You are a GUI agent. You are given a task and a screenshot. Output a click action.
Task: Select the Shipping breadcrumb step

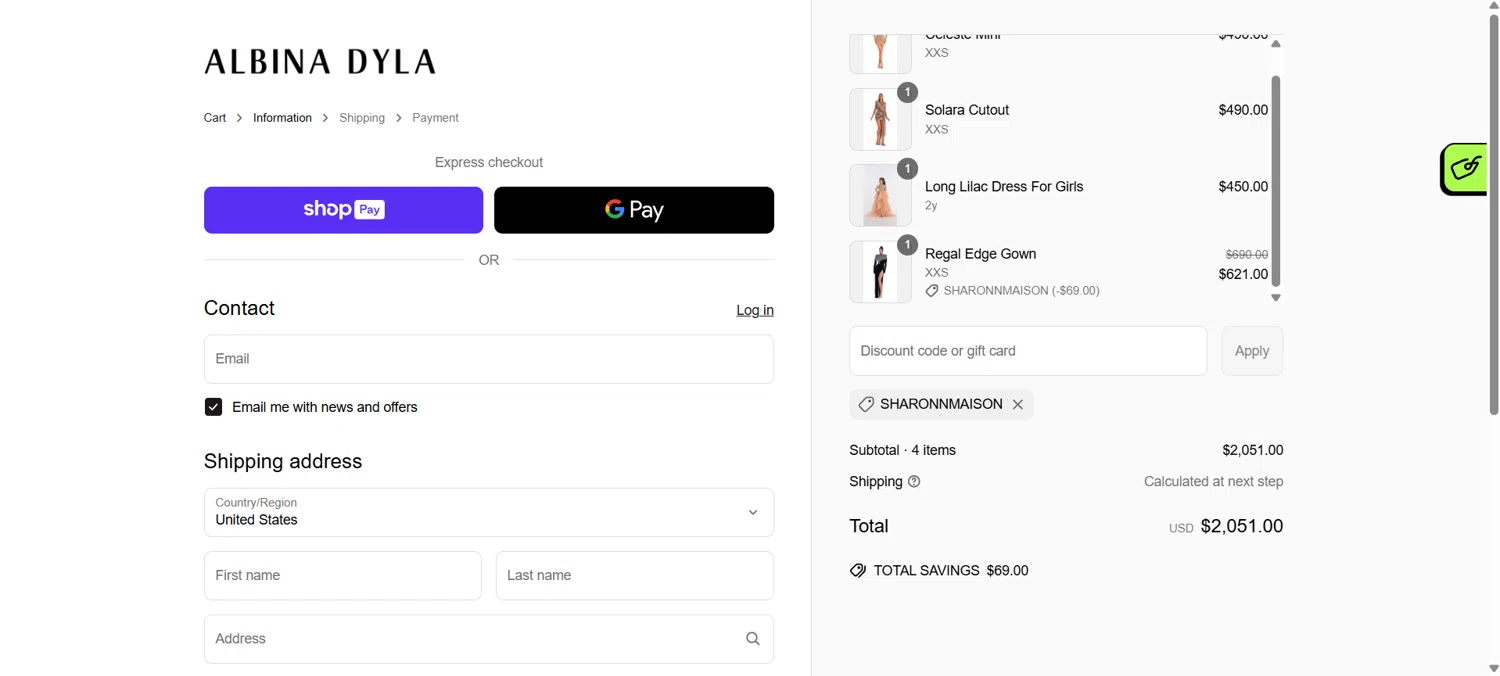(362, 118)
